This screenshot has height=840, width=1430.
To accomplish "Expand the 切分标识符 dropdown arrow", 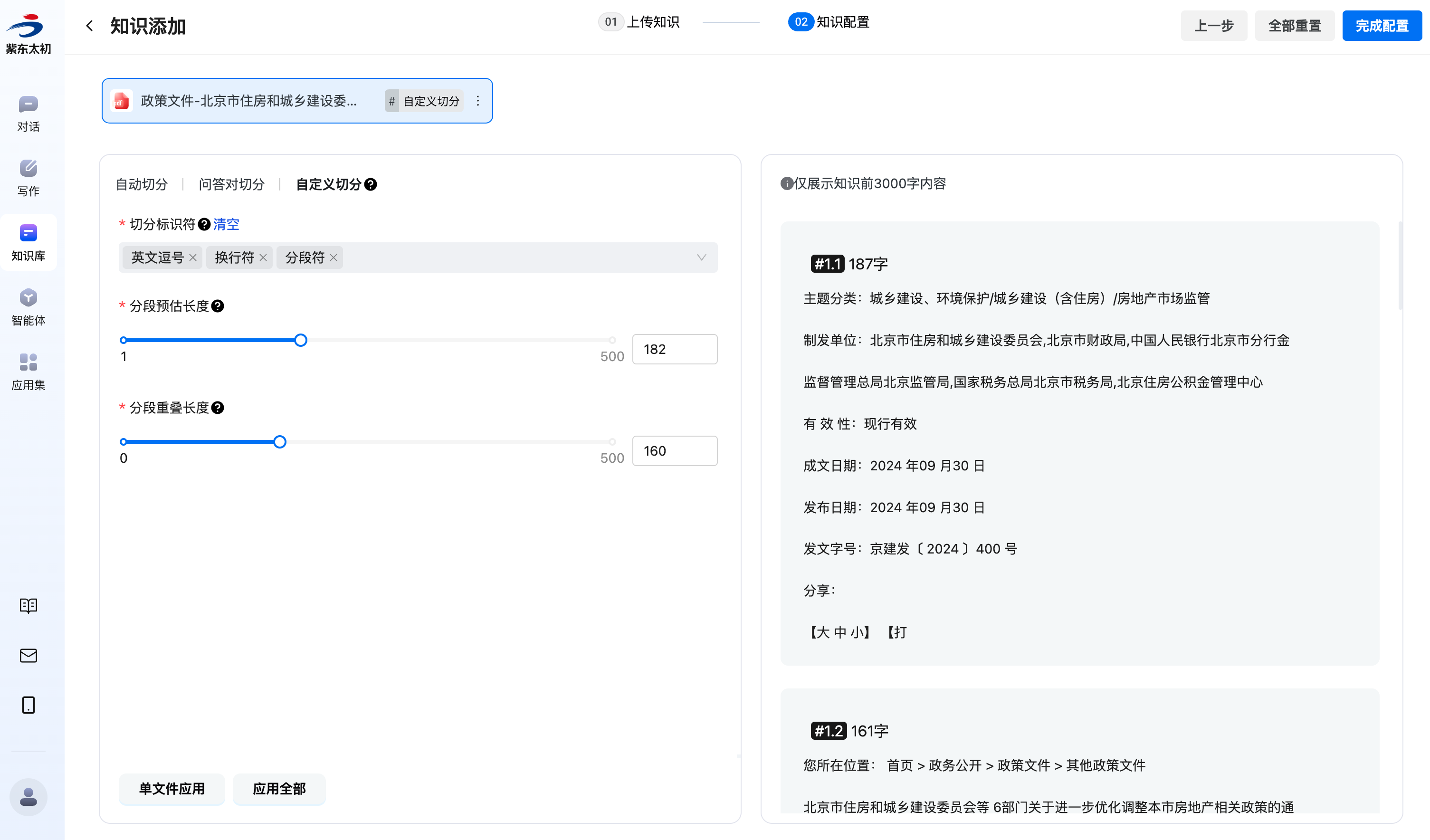I will point(701,258).
